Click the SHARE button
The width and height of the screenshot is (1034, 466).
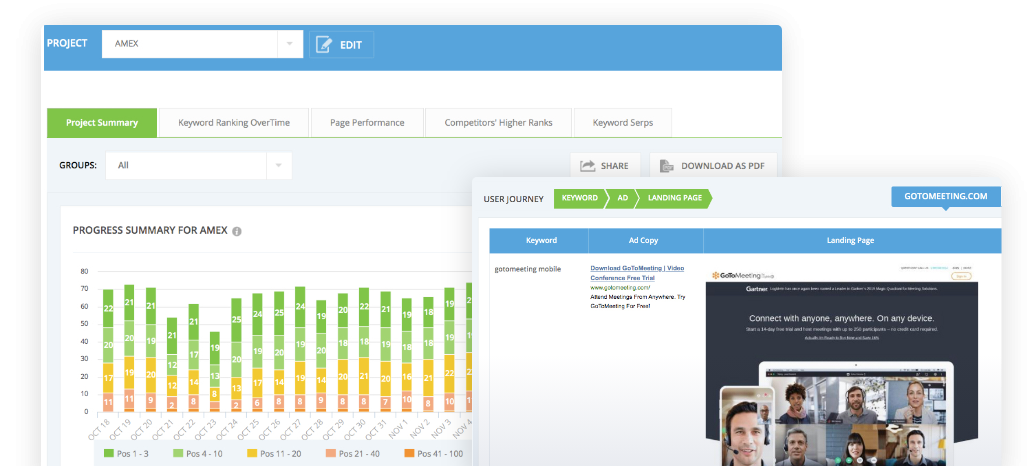[x=605, y=166]
